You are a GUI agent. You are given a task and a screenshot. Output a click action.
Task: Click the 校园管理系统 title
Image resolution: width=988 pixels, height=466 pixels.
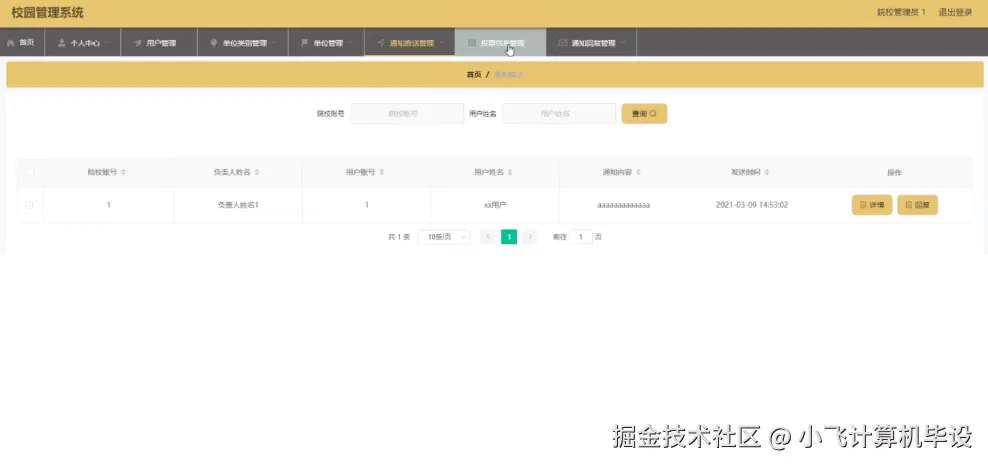click(47, 13)
